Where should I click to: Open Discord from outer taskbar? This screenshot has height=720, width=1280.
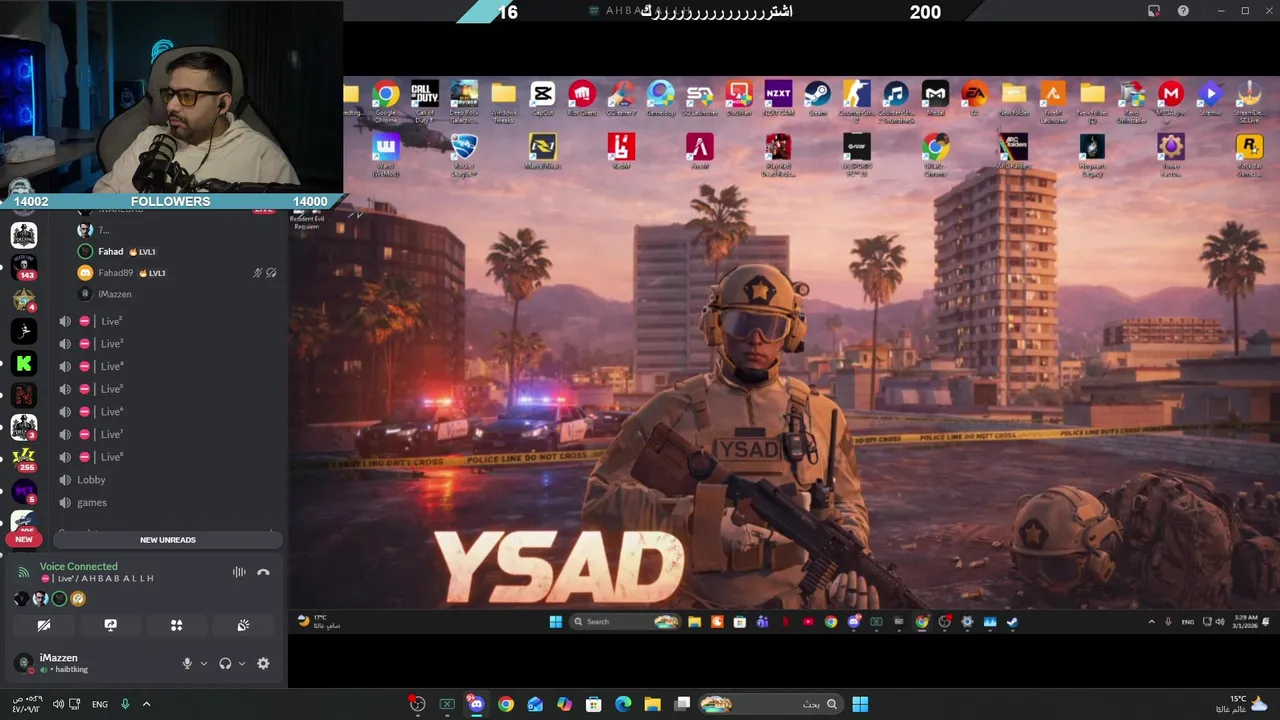pyautogui.click(x=476, y=704)
